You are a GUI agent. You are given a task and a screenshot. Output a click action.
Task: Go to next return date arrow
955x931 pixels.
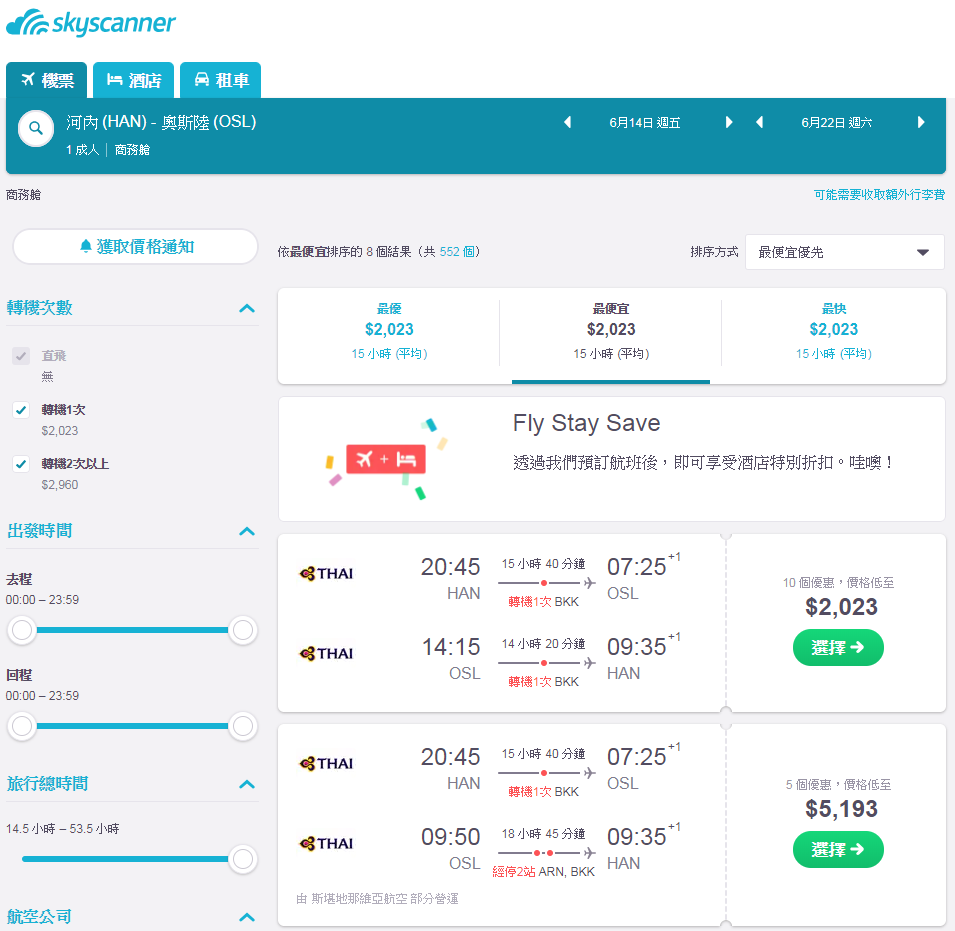921,122
